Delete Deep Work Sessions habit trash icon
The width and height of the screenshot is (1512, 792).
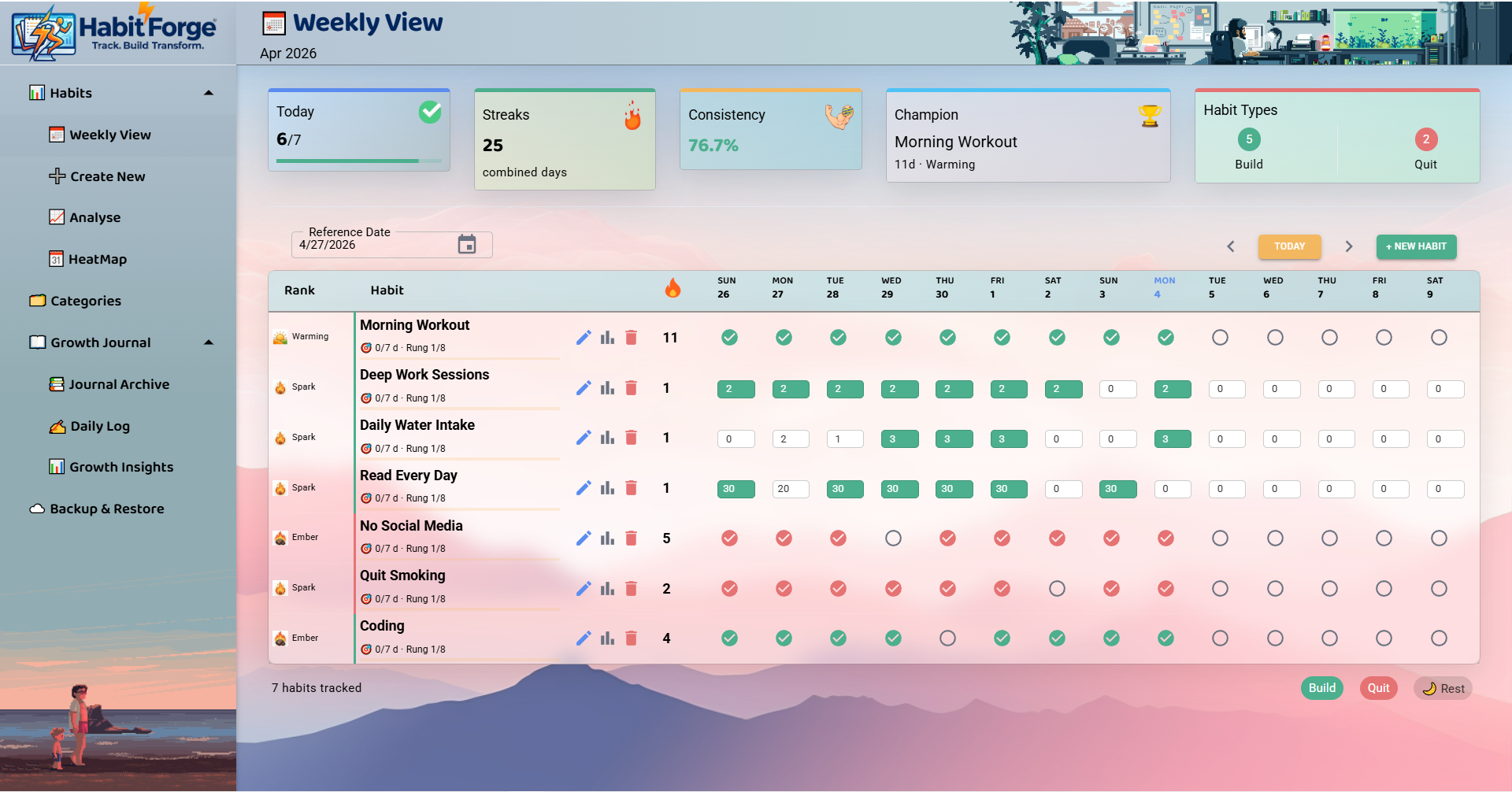(x=631, y=388)
